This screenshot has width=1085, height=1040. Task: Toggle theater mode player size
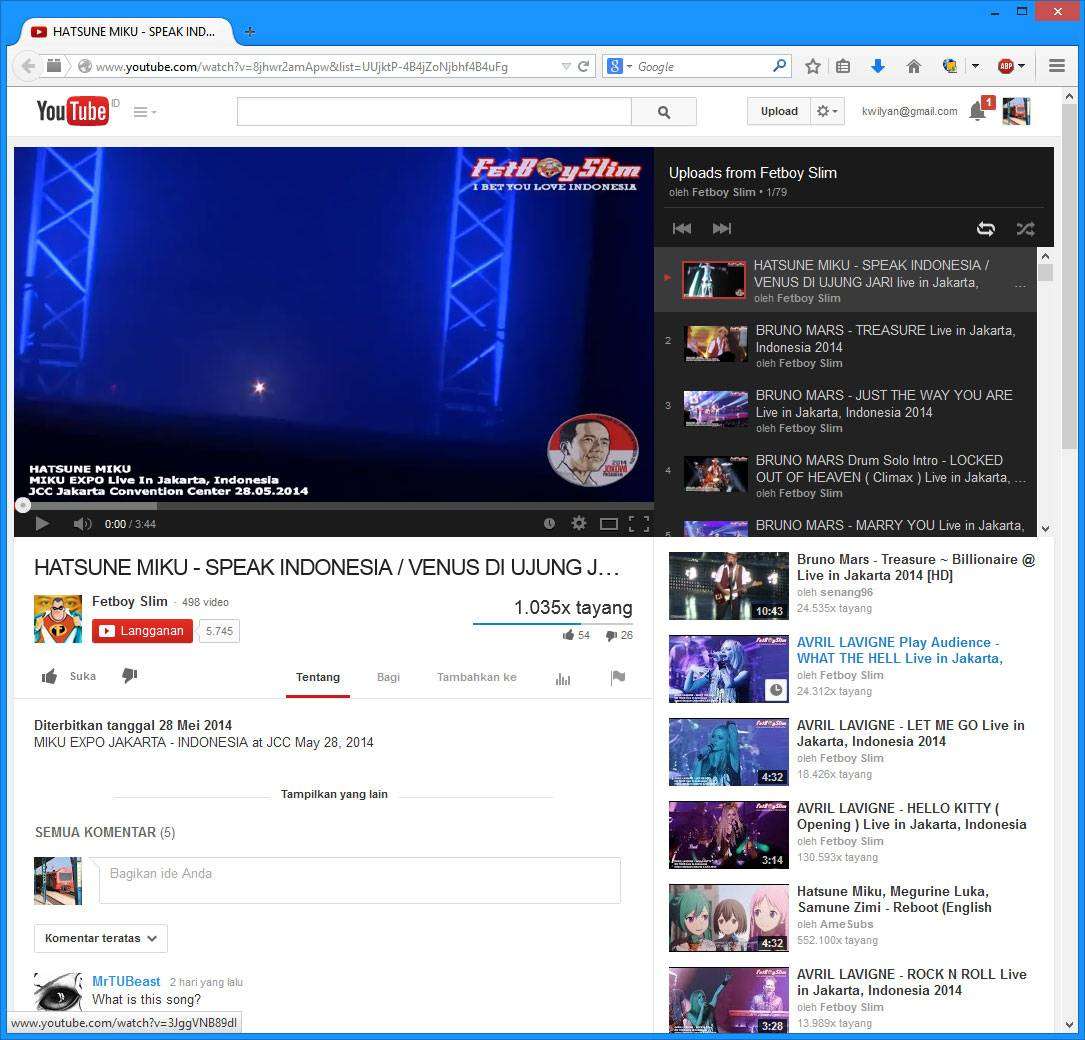point(608,523)
